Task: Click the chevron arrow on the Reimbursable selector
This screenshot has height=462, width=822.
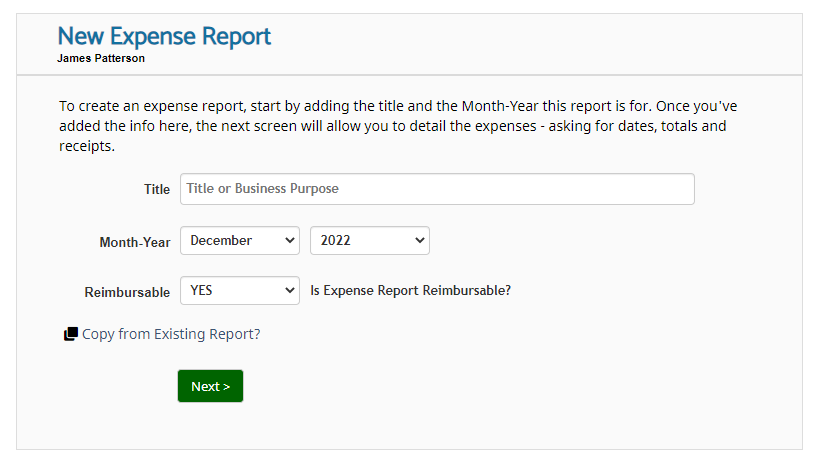Action: (x=289, y=291)
